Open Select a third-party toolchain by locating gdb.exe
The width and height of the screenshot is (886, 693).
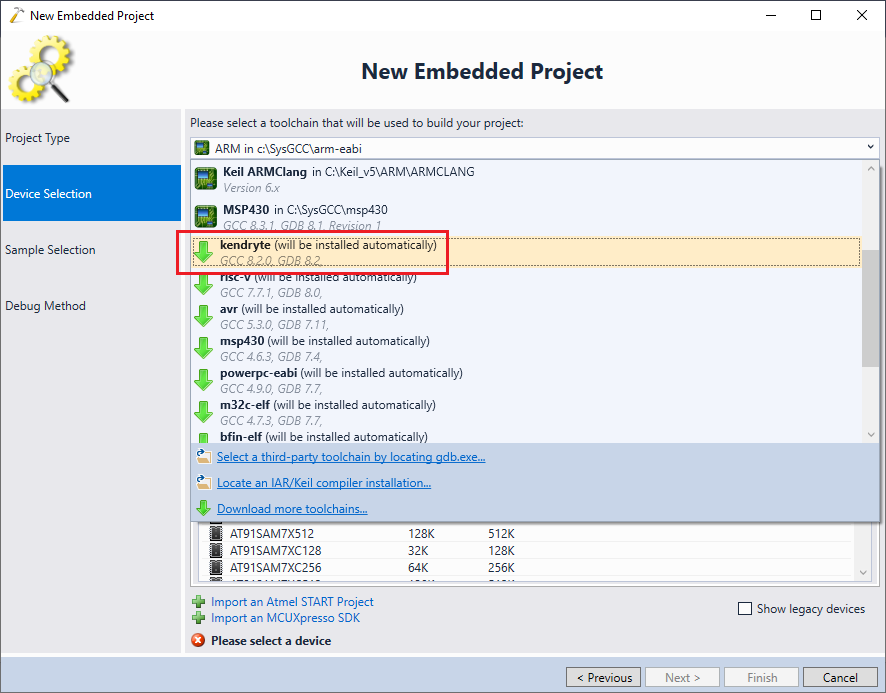(351, 457)
